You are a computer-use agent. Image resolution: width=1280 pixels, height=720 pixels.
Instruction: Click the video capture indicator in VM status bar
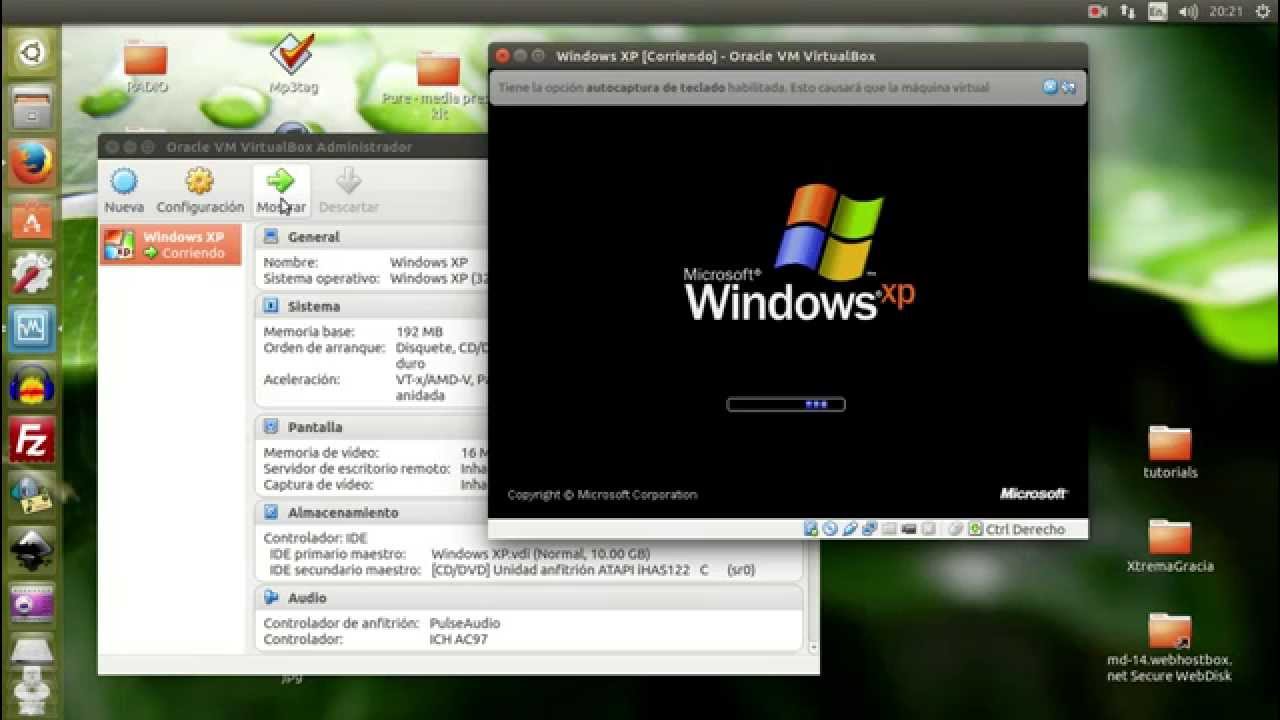(x=928, y=529)
